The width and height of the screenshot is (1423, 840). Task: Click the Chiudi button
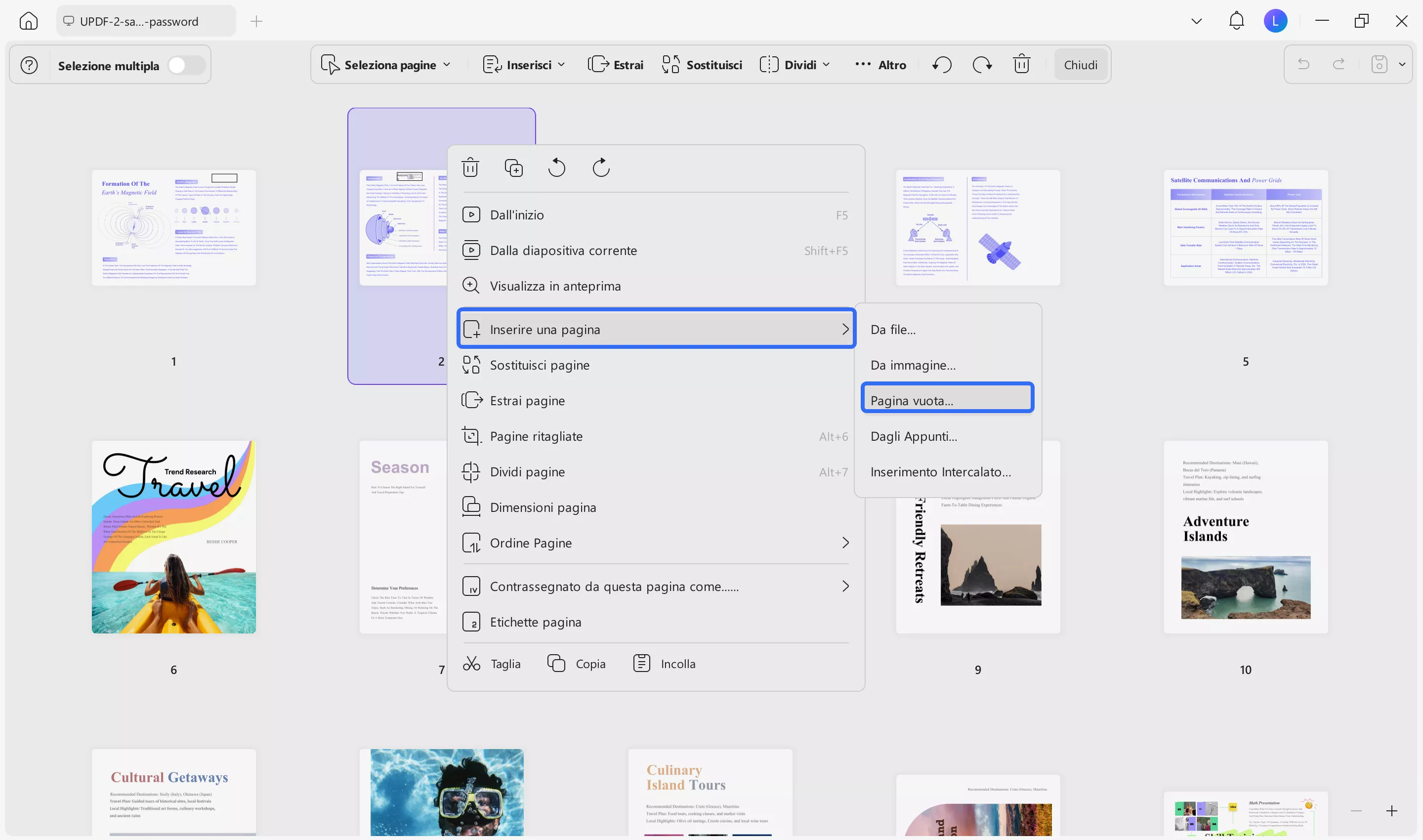coord(1080,65)
